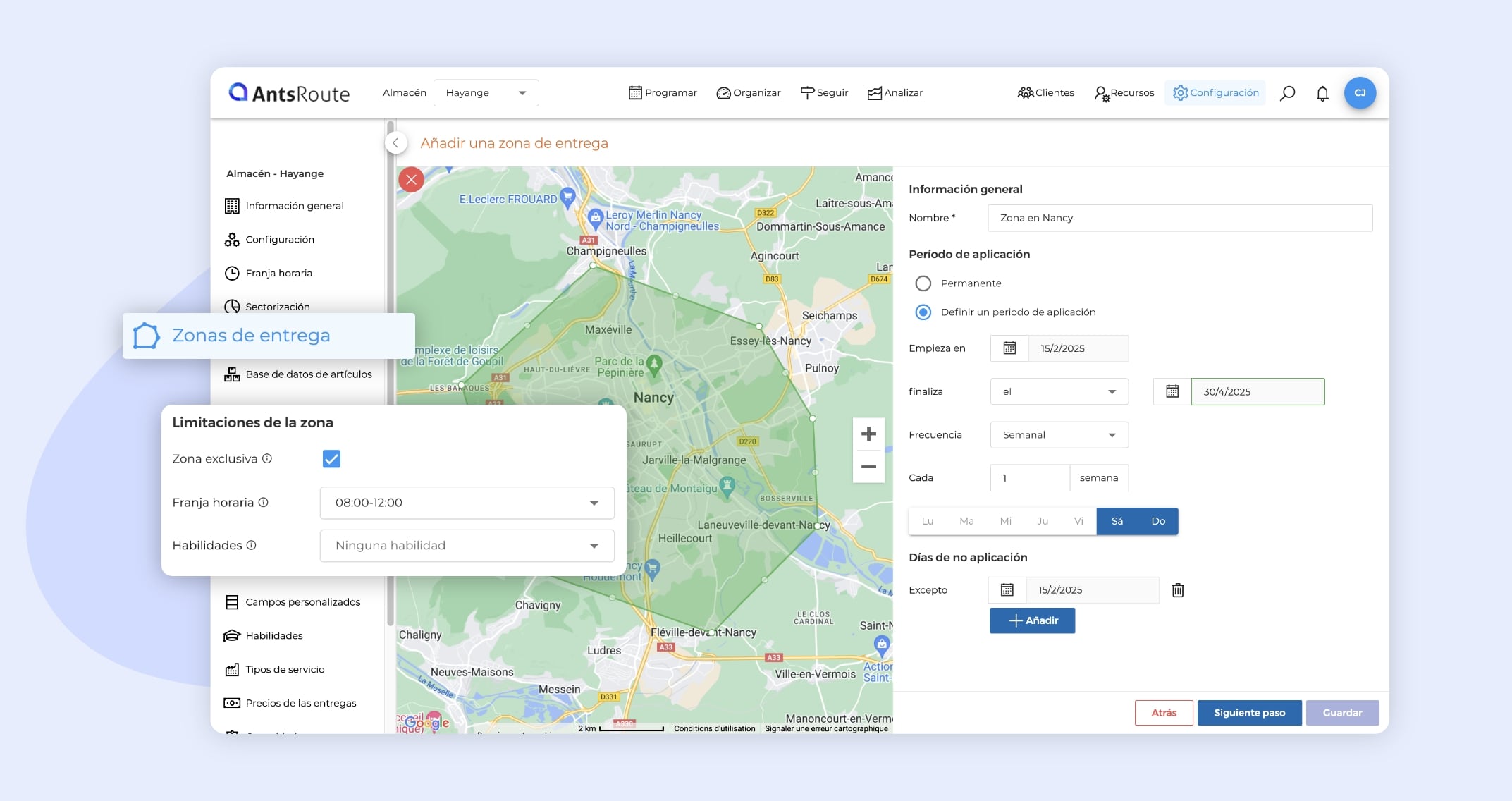Click the Siguiente paso button

tap(1249, 713)
